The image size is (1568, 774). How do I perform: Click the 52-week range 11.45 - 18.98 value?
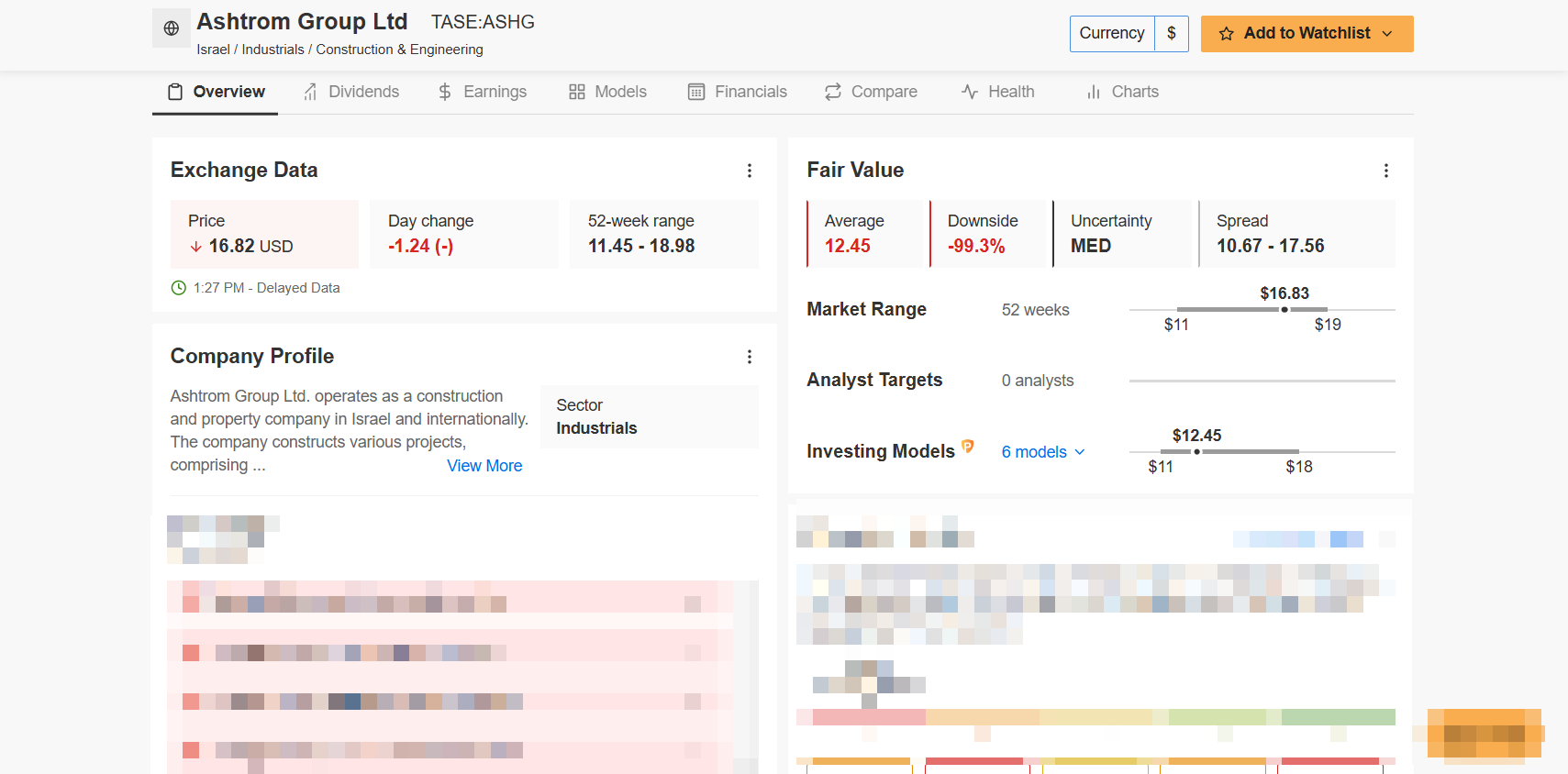pyautogui.click(x=641, y=246)
